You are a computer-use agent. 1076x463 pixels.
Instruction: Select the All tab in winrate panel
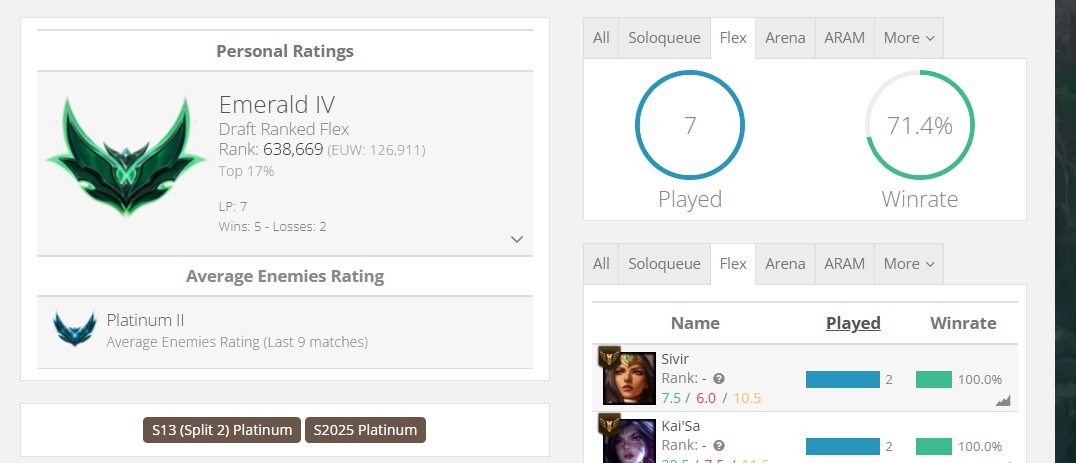(x=601, y=38)
